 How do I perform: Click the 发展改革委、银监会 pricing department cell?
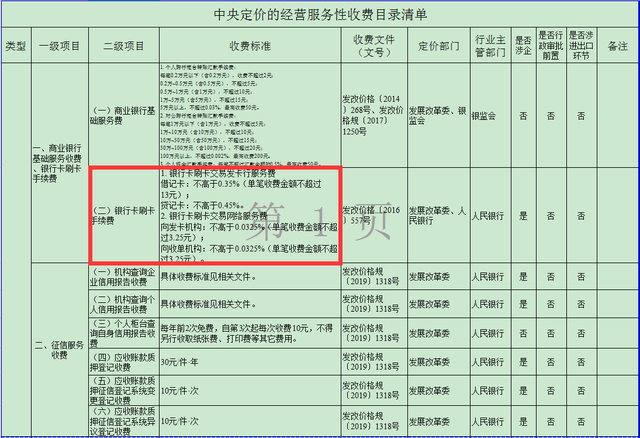tap(438, 116)
